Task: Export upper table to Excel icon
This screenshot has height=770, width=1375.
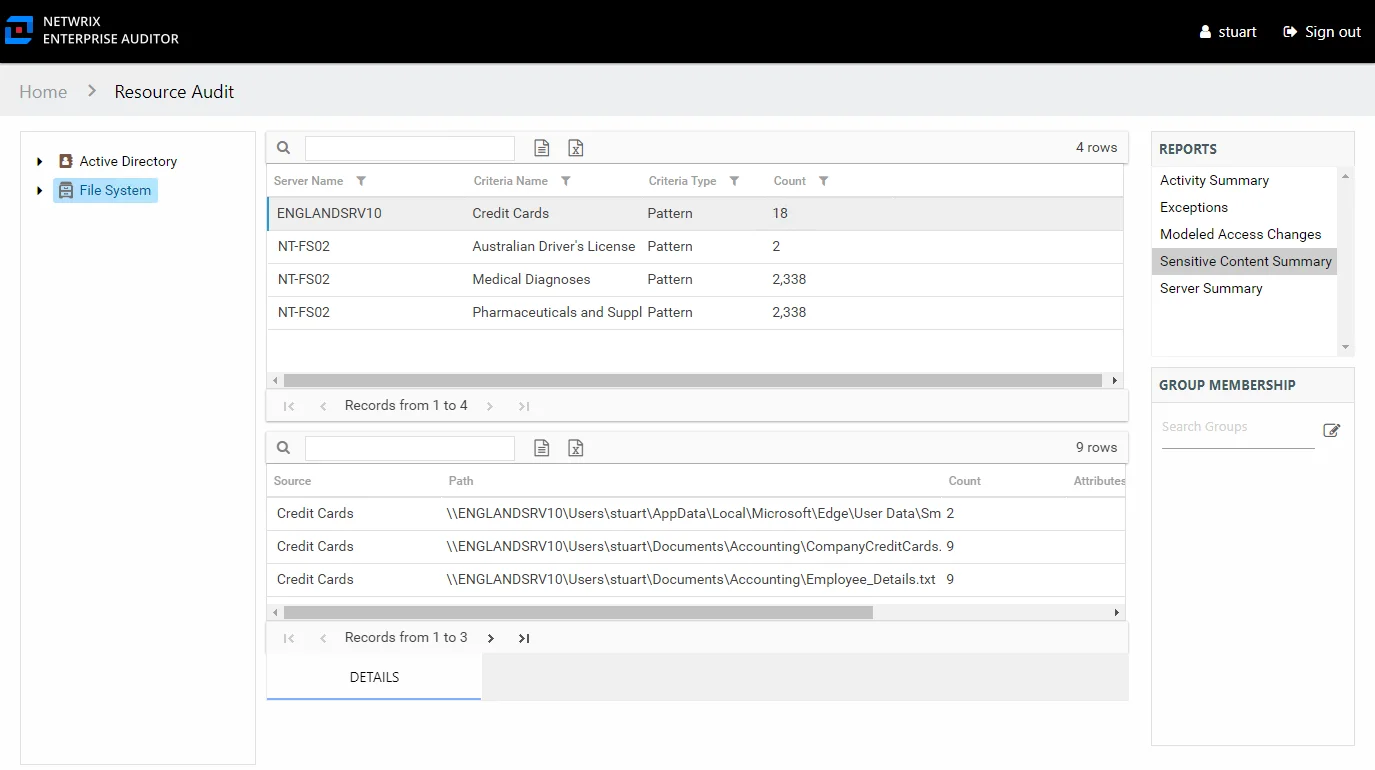Action: pos(576,148)
